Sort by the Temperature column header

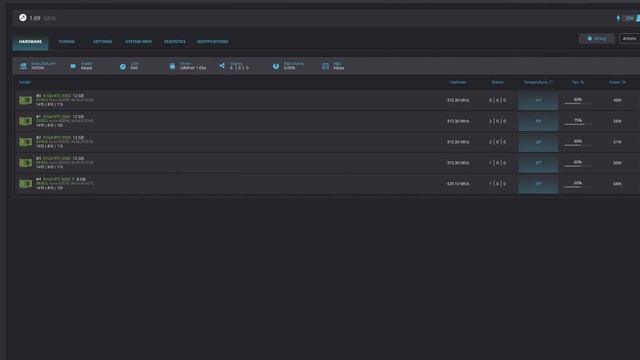click(538, 82)
